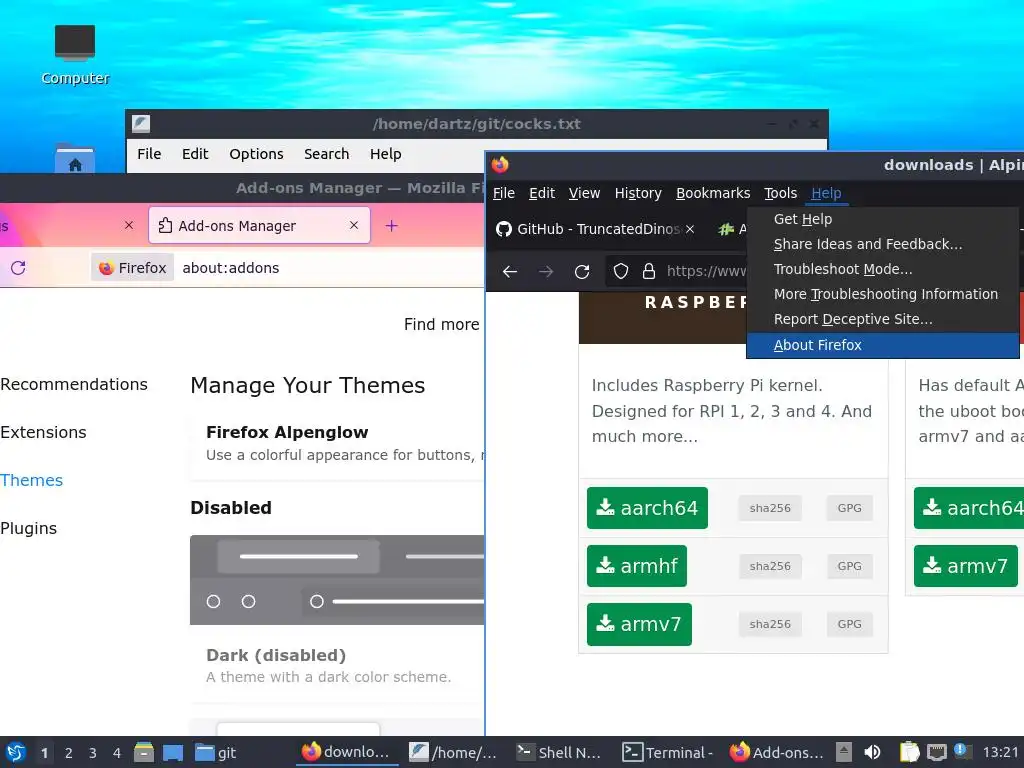
Task: Open Firefox Bookmarks menu
Action: (x=713, y=193)
